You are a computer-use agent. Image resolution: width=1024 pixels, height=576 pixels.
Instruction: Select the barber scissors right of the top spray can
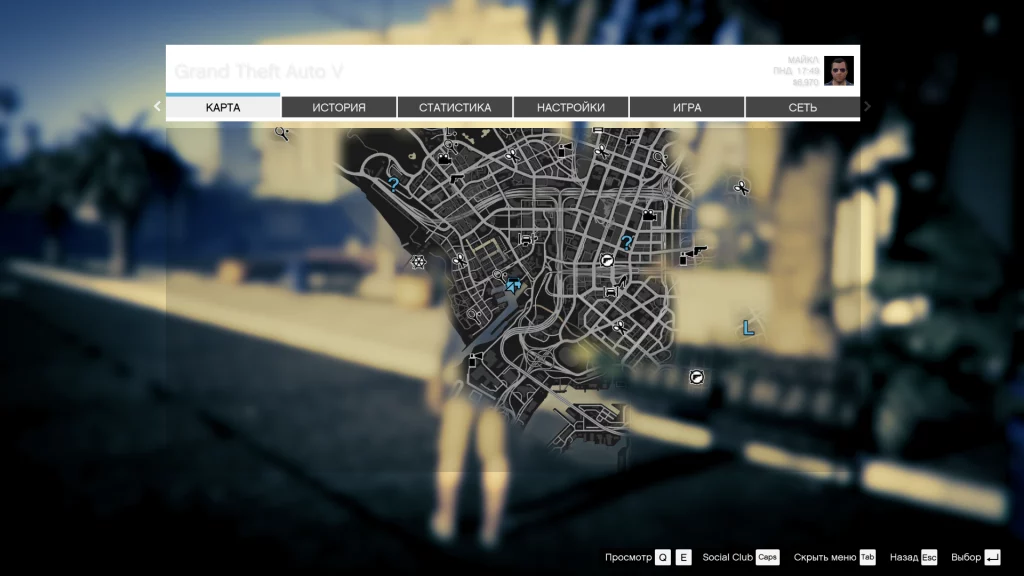pyautogui.click(x=601, y=152)
